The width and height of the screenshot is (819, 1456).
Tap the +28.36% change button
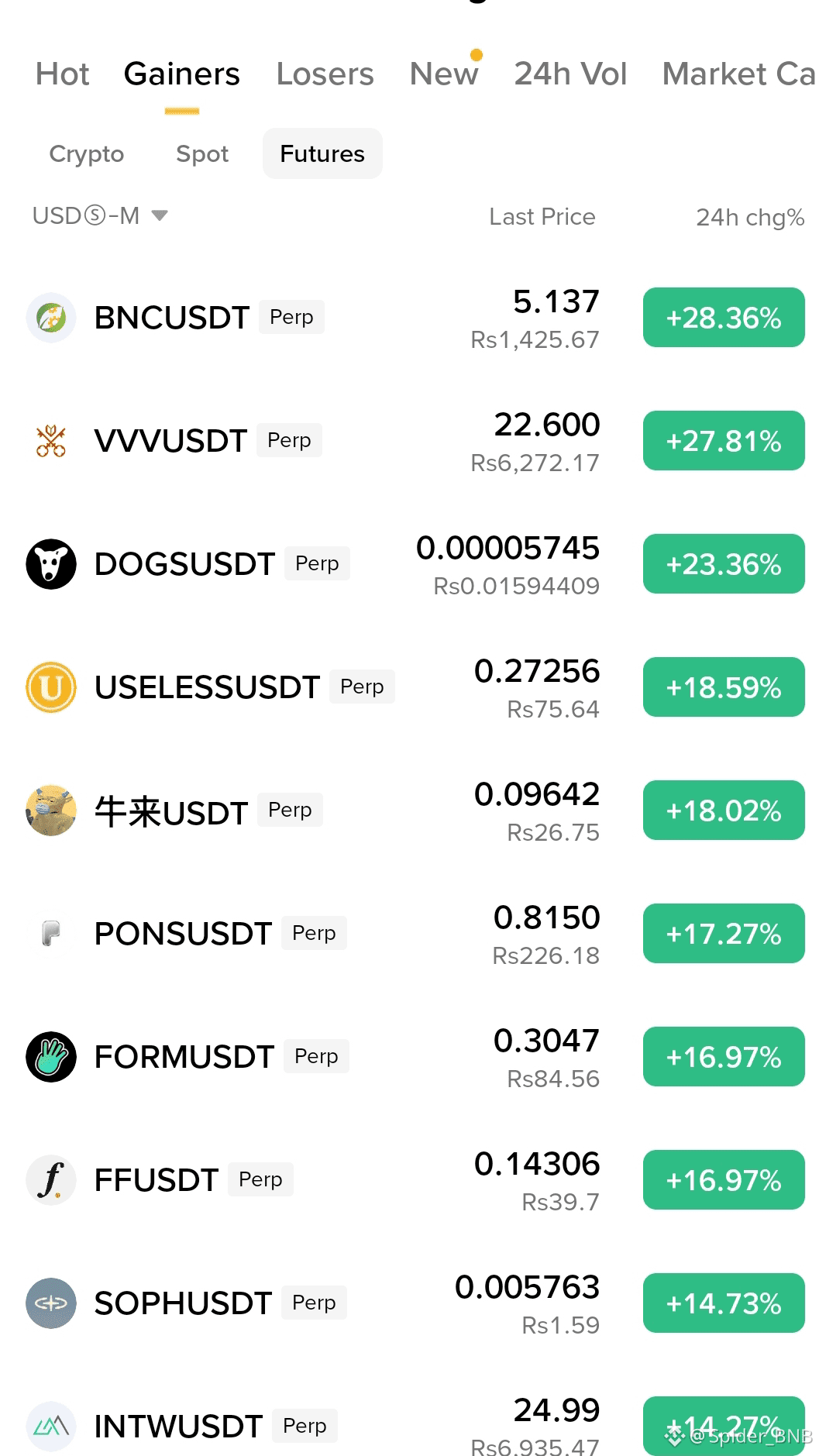724,318
